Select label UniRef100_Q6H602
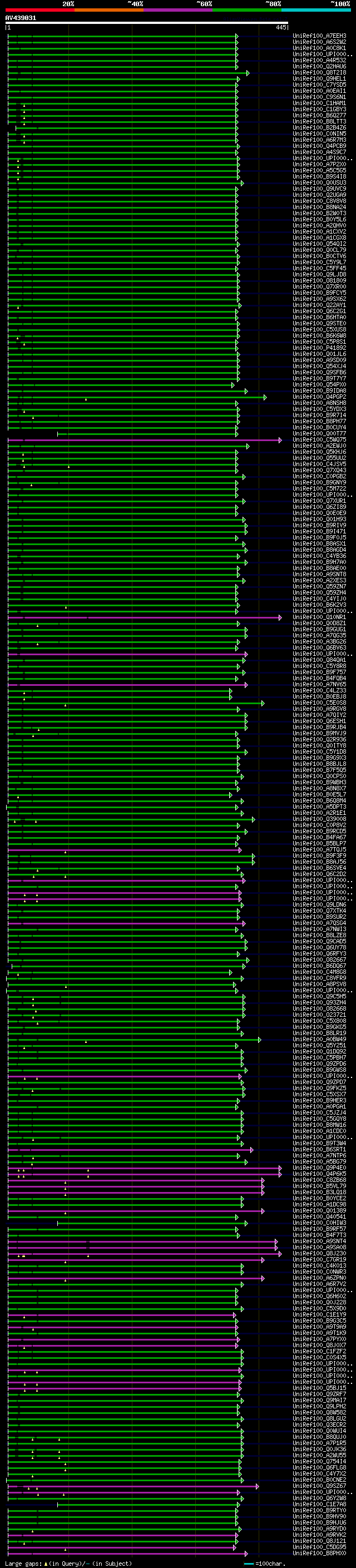Screen dimensions: 356x1568 coord(319,1296)
